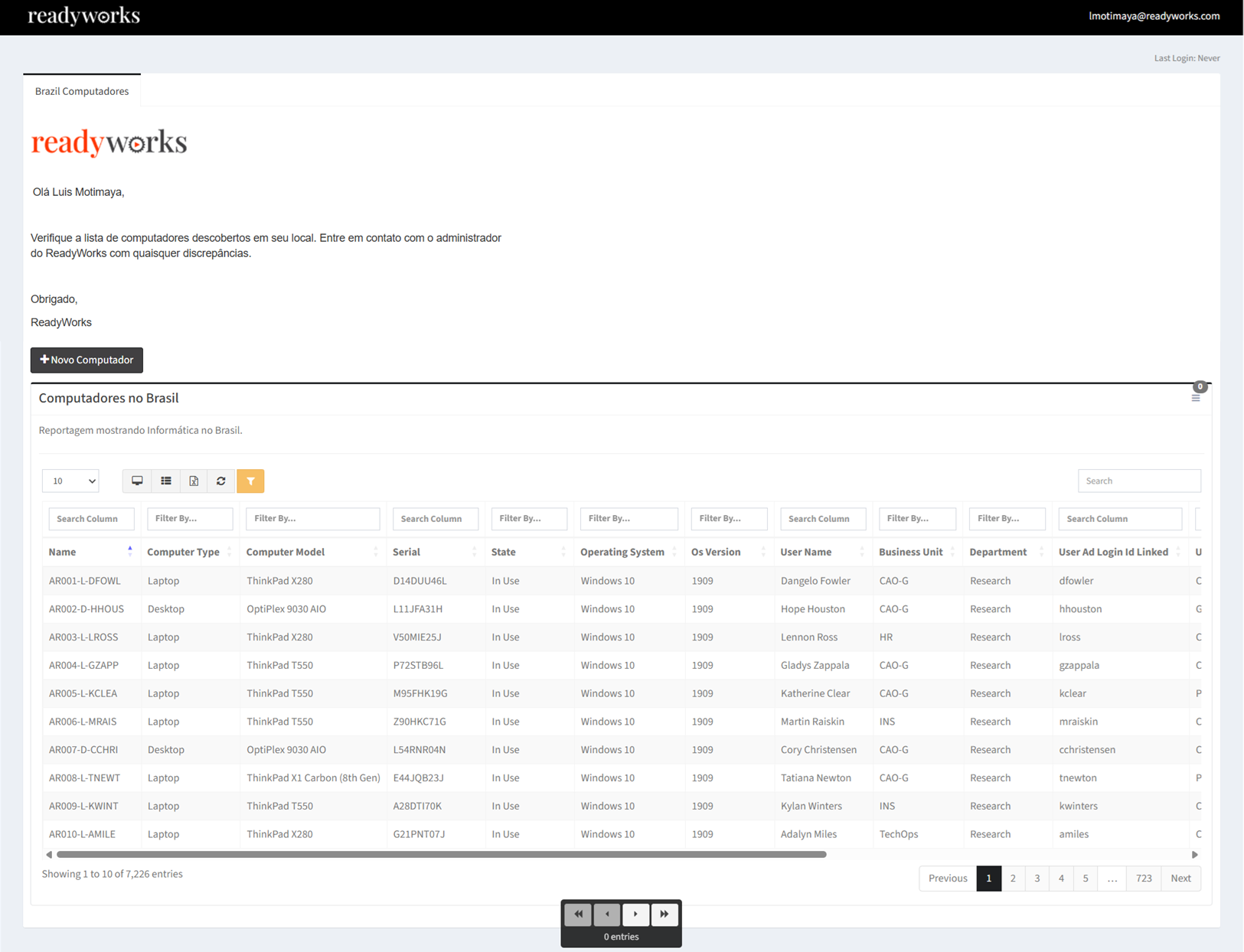
Task: Sort by State column header
Action: click(x=529, y=552)
